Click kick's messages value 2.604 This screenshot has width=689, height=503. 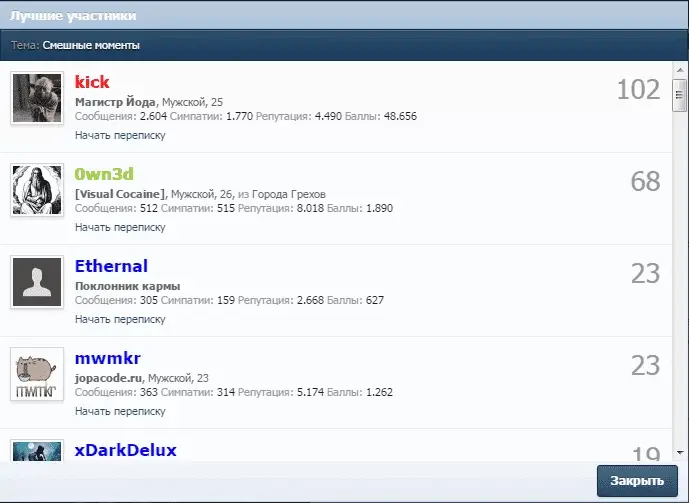coord(153,116)
